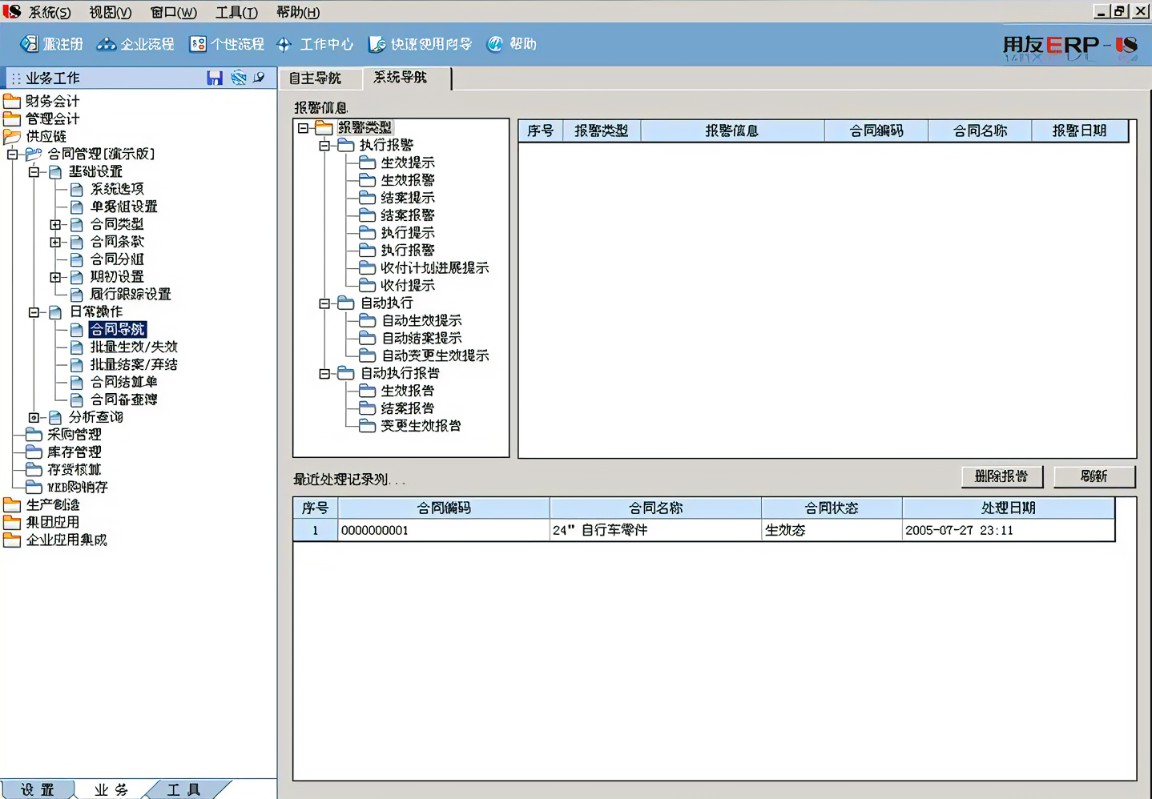Click the 存货核算 folder icon
Image resolution: width=1152 pixels, height=799 pixels.
click(x=34, y=469)
